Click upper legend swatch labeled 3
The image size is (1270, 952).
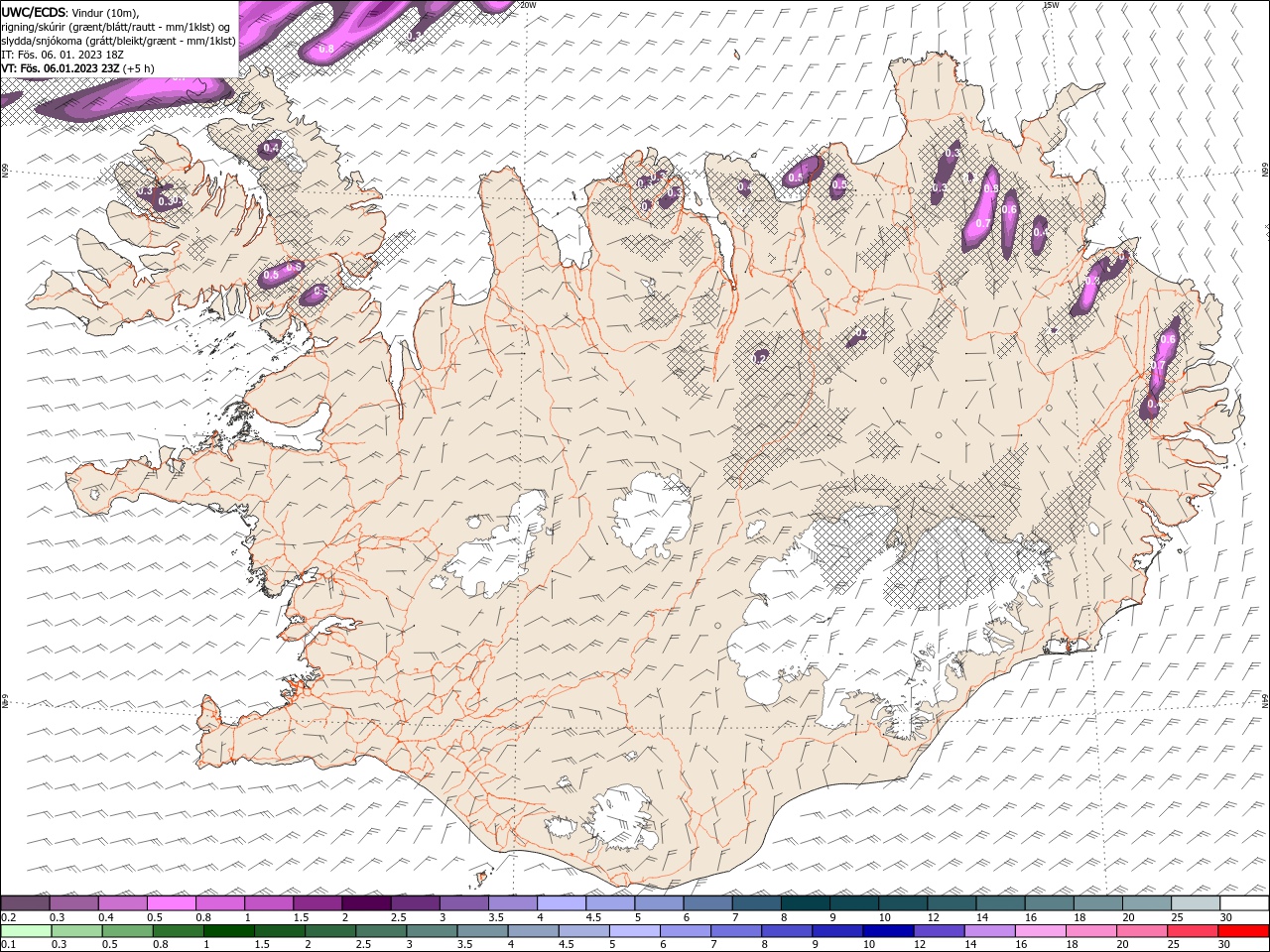pos(463,903)
